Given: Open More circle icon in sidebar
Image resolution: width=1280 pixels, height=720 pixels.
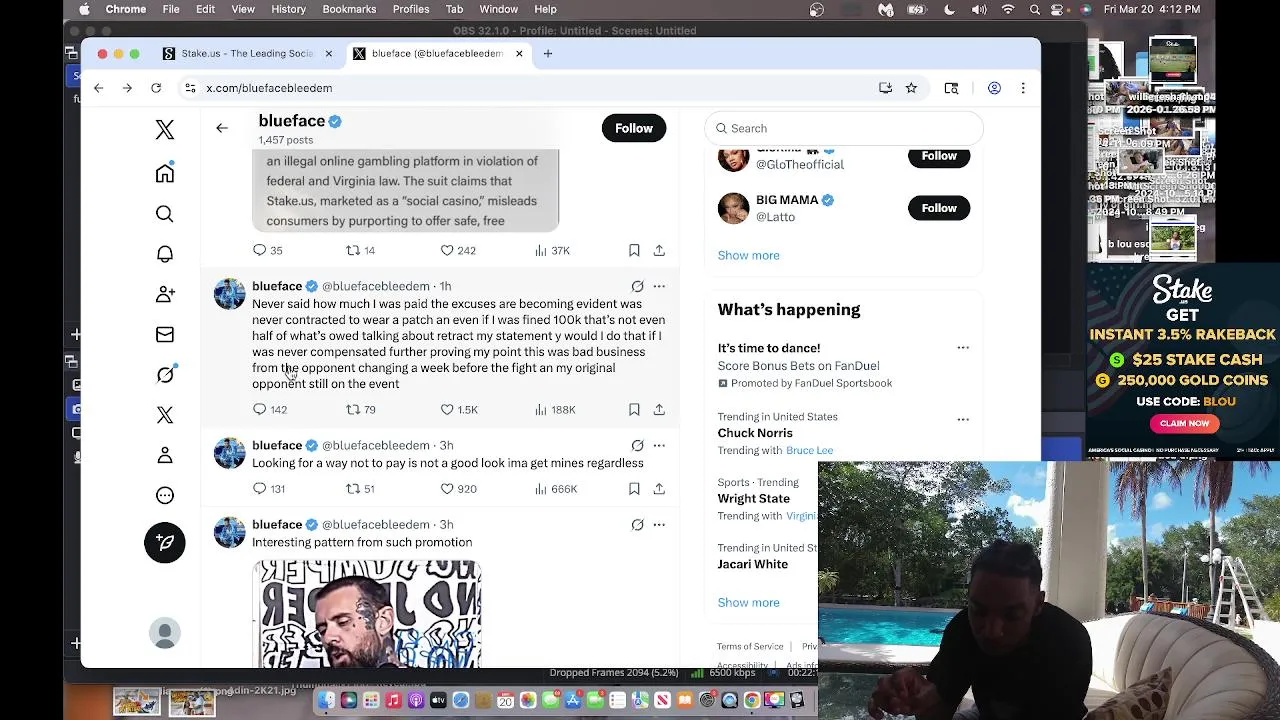Looking at the screenshot, I should click(x=165, y=495).
